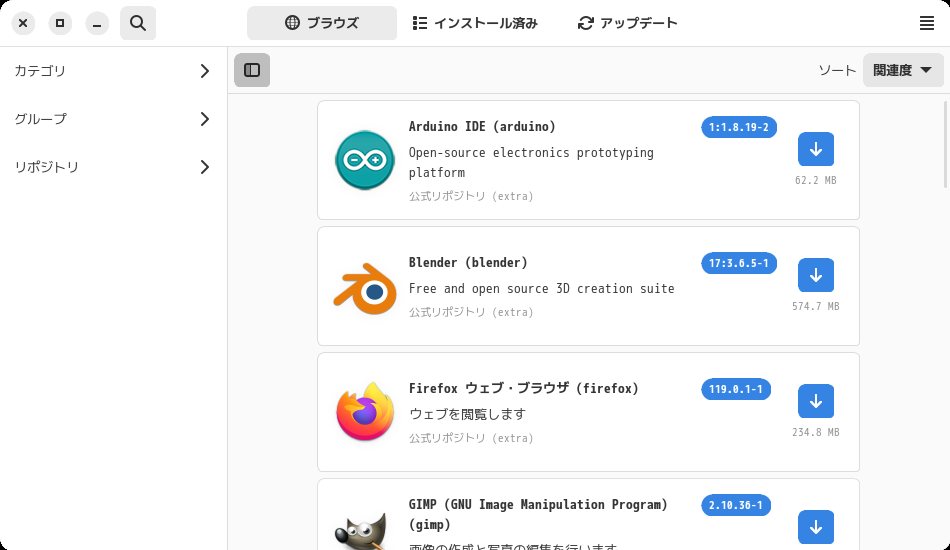The image size is (950, 550).
Task: Switch to the インストール済み tab
Action: pyautogui.click(x=475, y=23)
